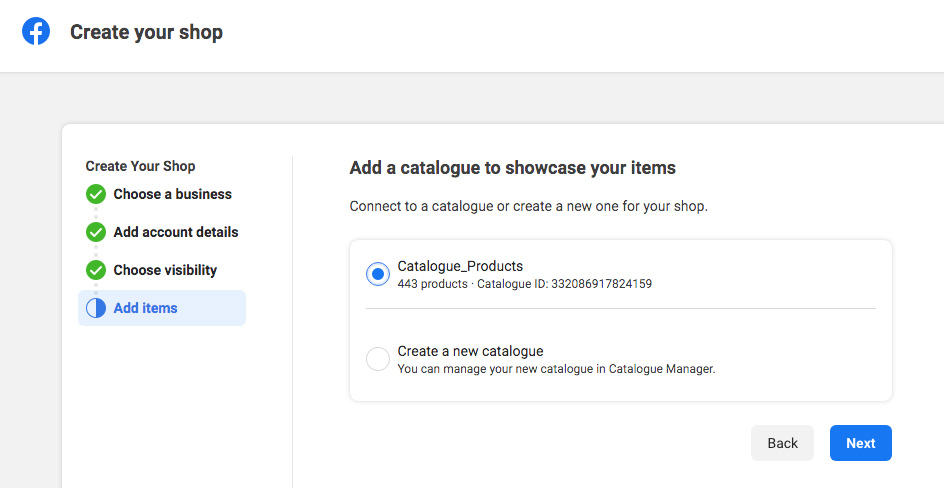Select the Create a new catalogue radio
944x488 pixels.
click(x=378, y=359)
